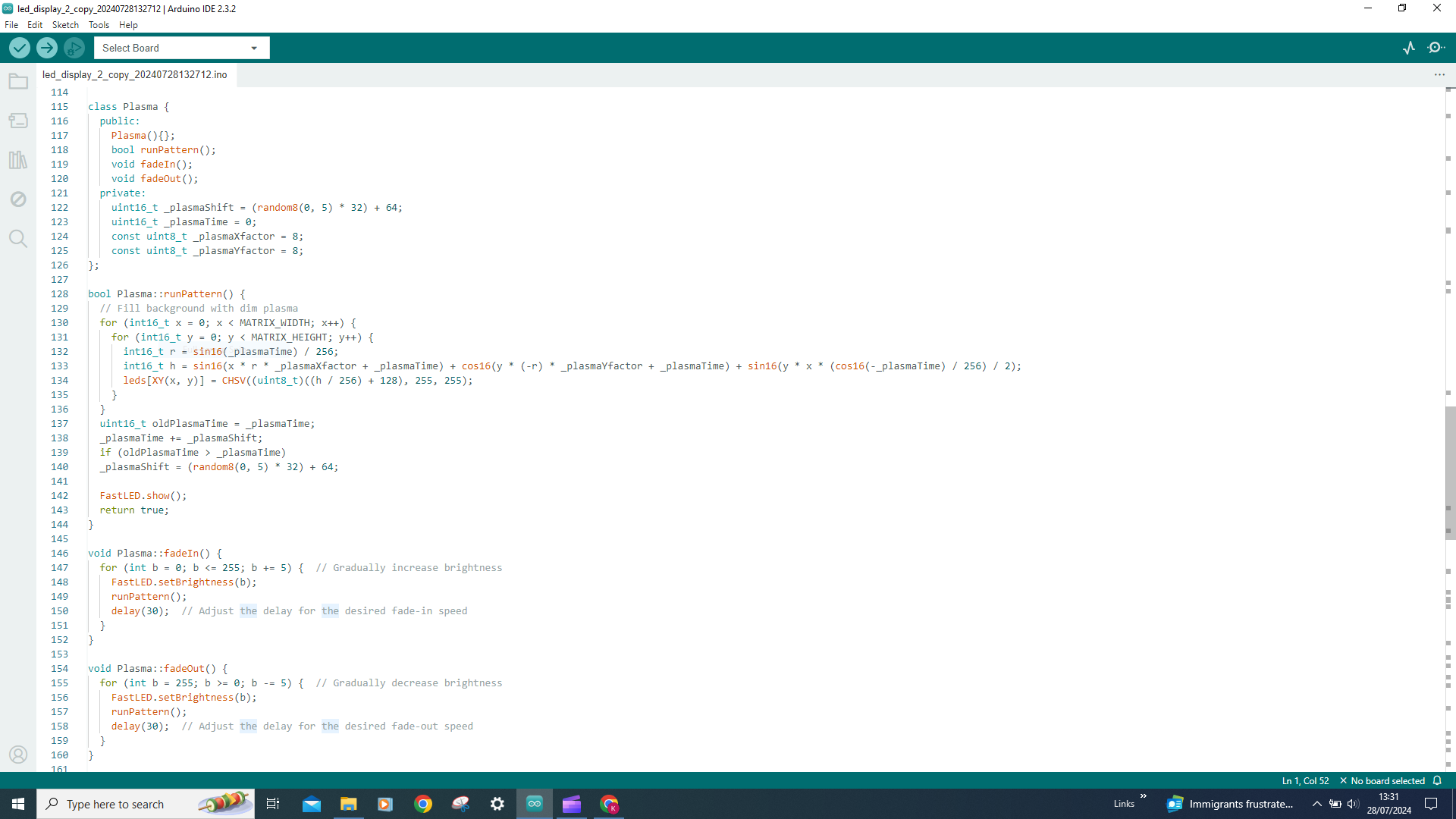
Task: Click the notifications bell in status bar
Action: (x=1437, y=780)
